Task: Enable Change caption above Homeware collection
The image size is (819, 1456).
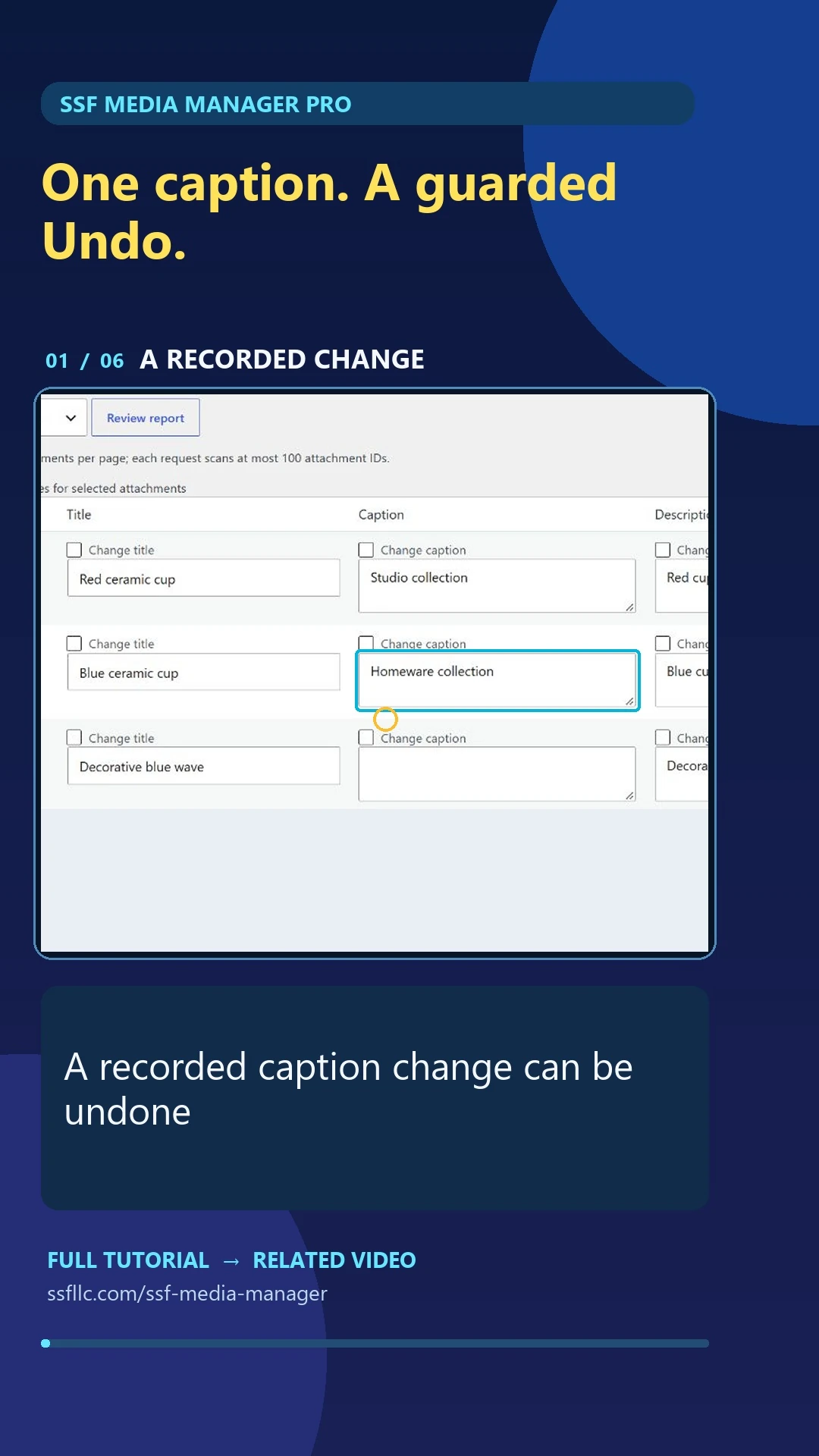Action: 366,642
